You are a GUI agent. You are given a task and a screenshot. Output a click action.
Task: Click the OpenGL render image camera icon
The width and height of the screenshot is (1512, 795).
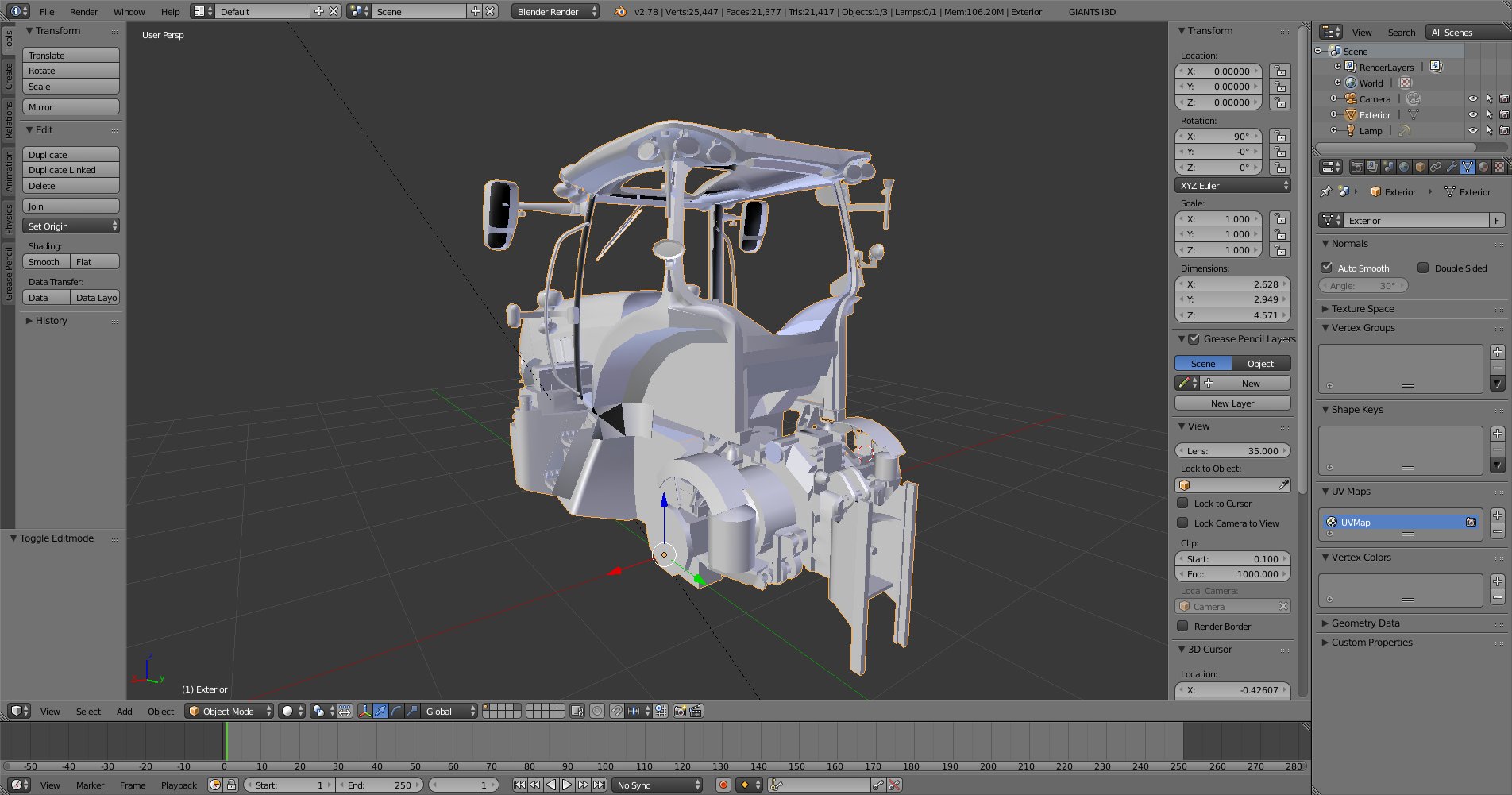tap(680, 711)
